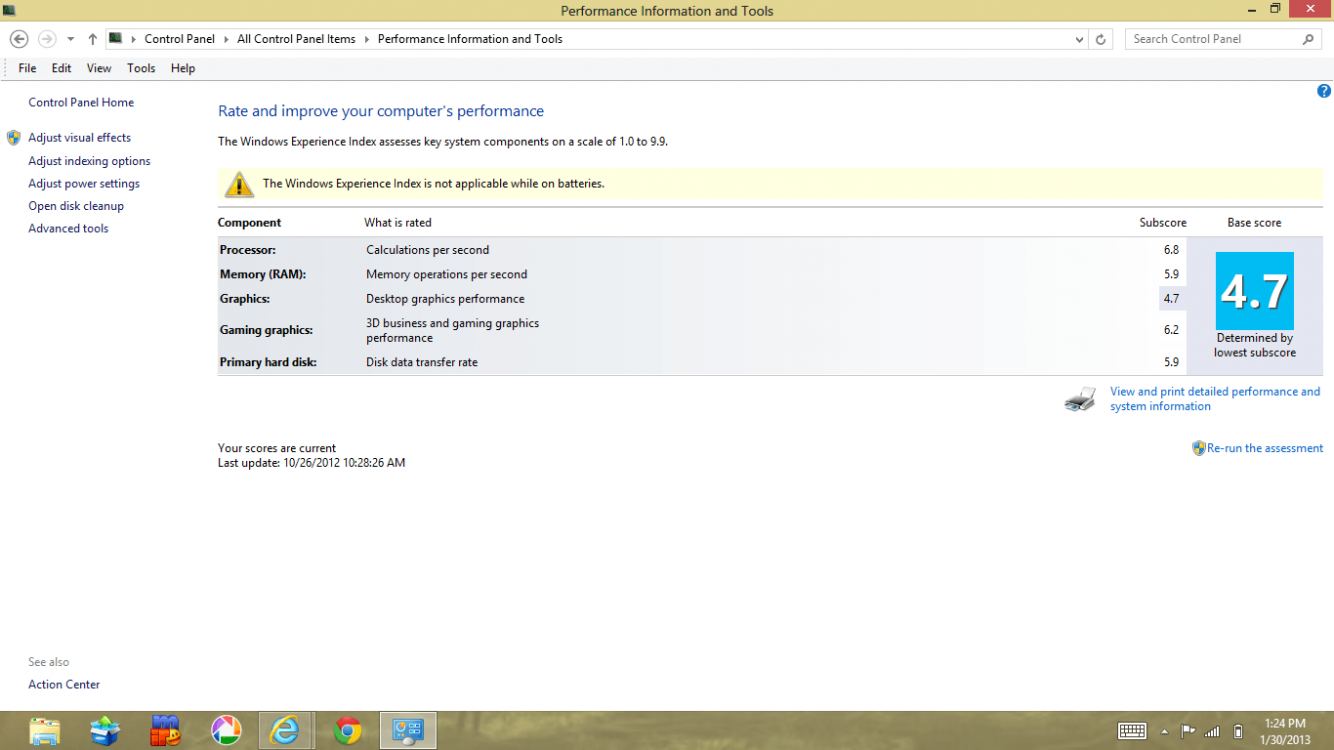Open the touch keyboard from the tray
Screen dimensions: 1334x750
(1132, 731)
